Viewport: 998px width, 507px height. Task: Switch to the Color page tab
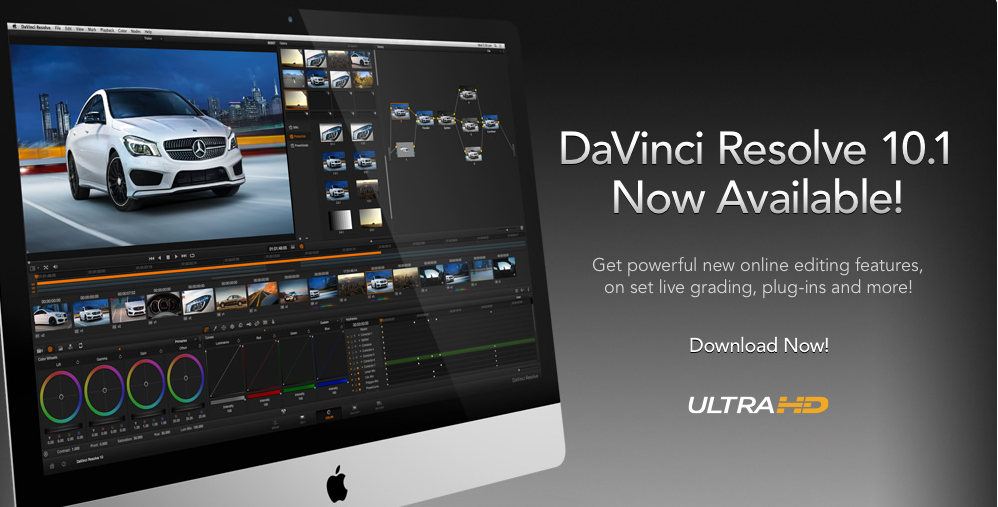(329, 414)
